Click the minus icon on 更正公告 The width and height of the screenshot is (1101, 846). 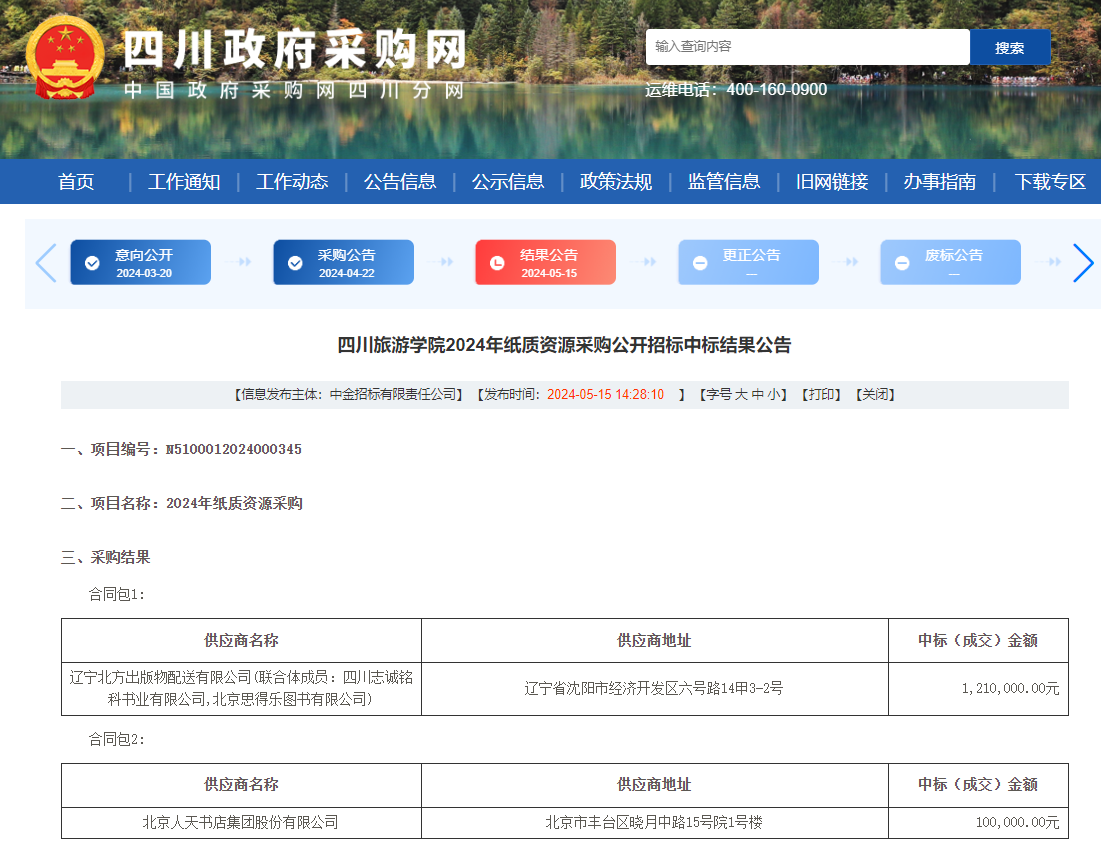[700, 263]
